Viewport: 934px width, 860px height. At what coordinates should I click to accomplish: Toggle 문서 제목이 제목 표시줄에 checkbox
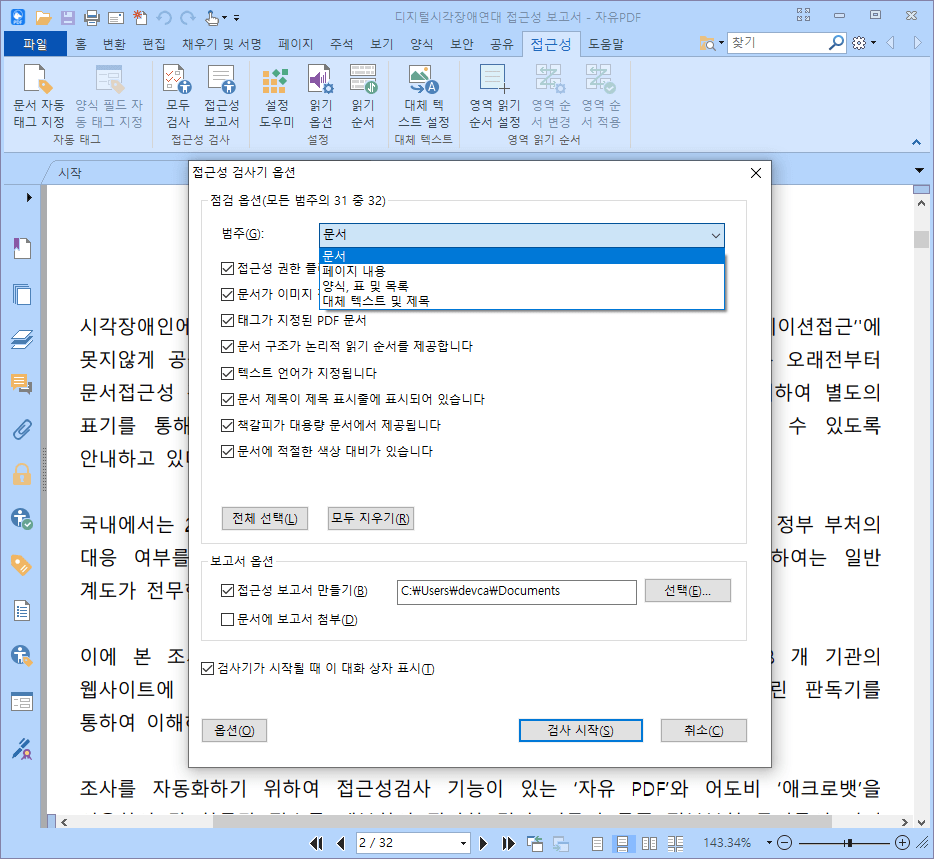227,399
